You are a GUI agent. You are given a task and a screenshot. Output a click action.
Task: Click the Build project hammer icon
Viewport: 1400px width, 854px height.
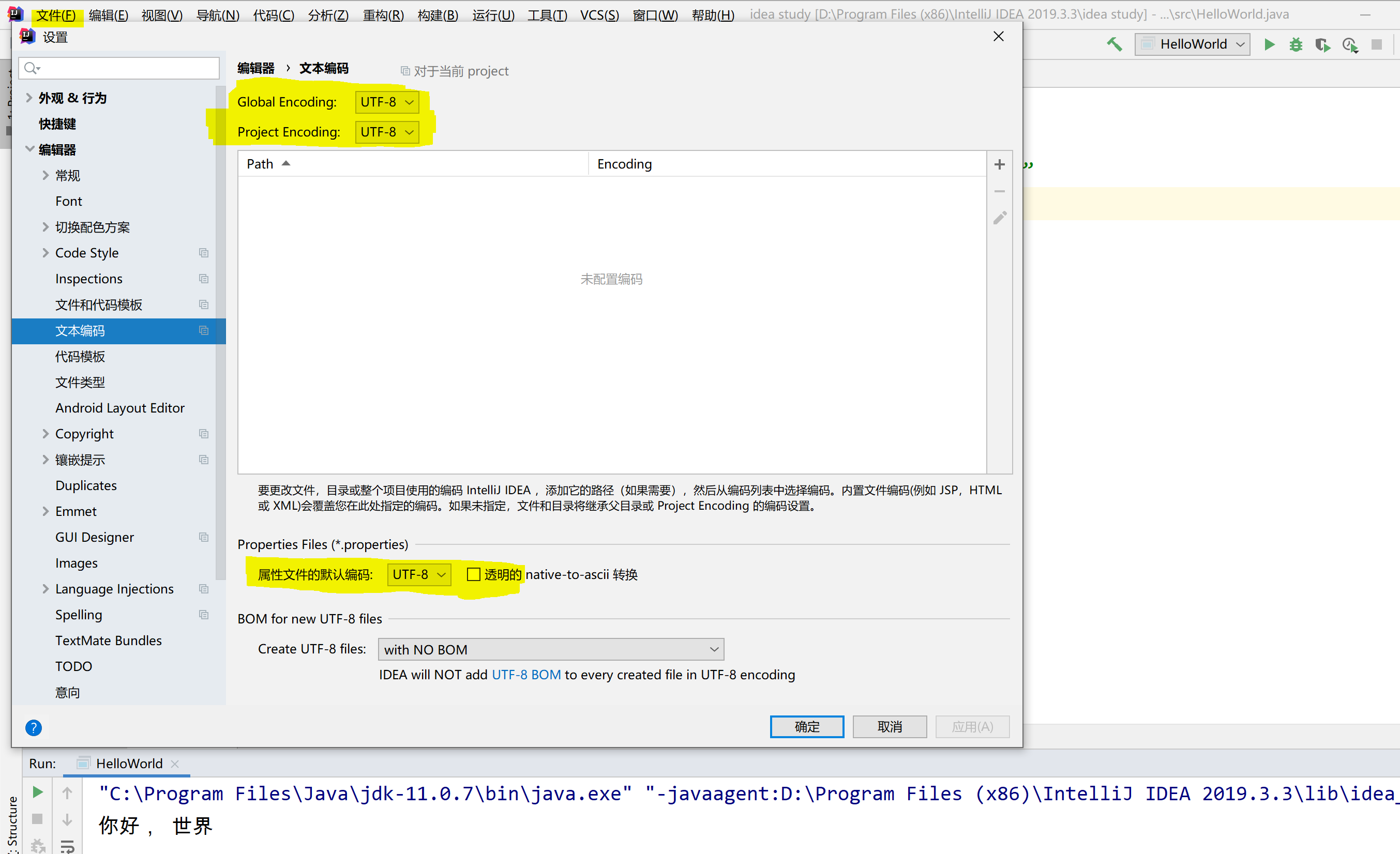click(x=1114, y=44)
